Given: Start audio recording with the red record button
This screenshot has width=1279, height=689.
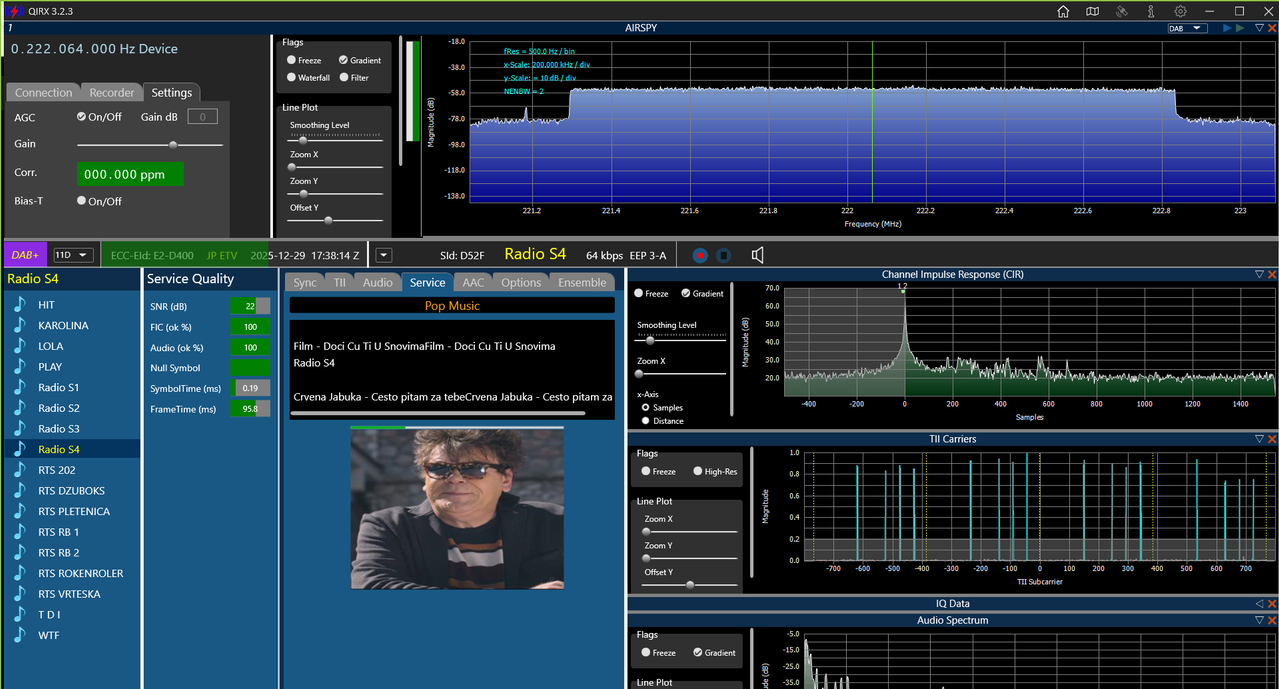Looking at the screenshot, I should point(700,255).
